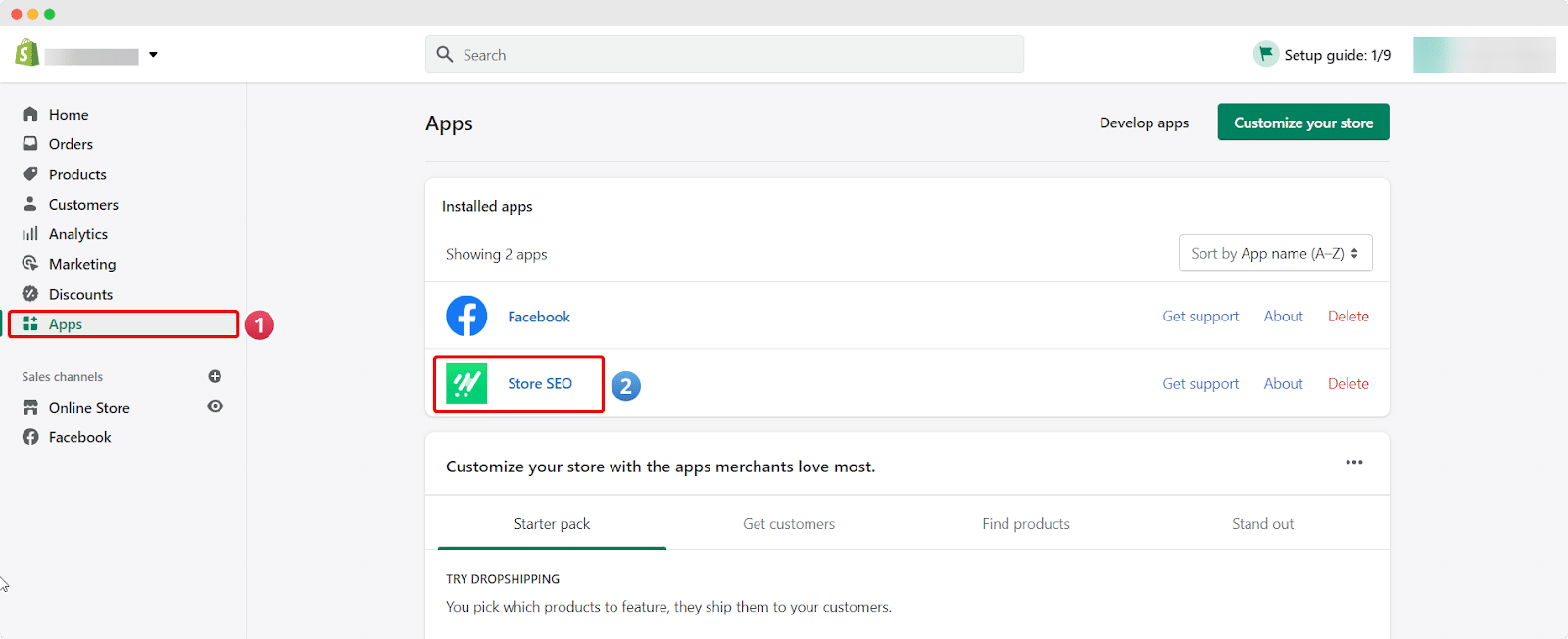This screenshot has width=1568, height=639.
Task: Open the Facebook app link
Action: (539, 317)
